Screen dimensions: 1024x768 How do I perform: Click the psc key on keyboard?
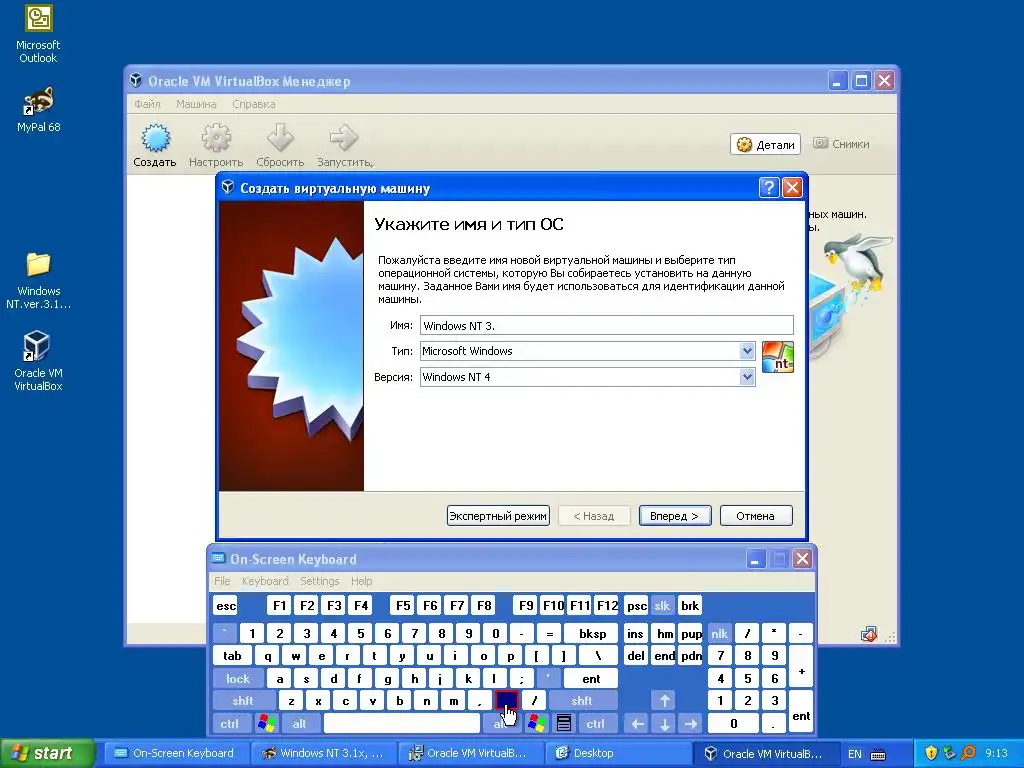click(x=637, y=605)
